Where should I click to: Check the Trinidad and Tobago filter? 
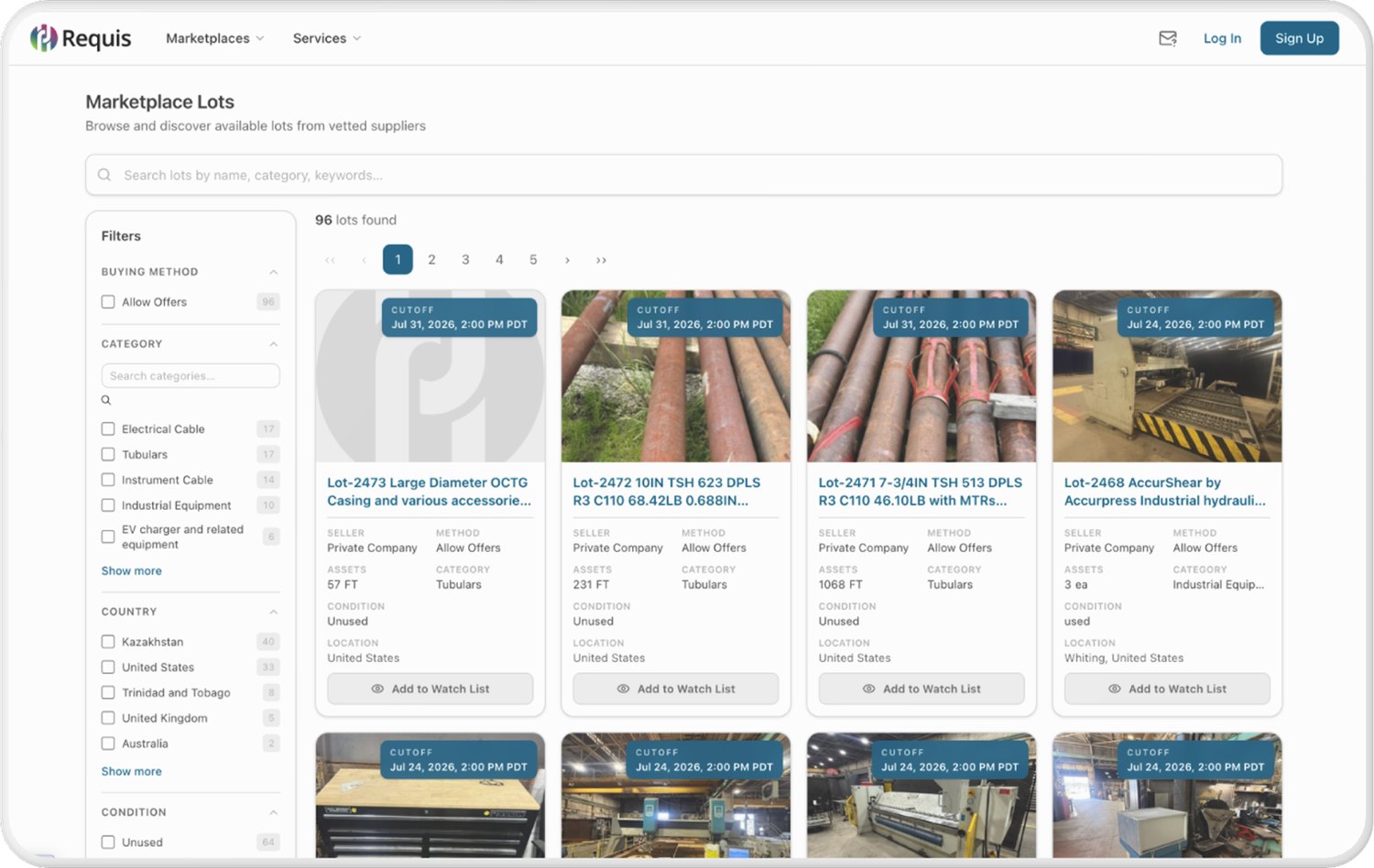pos(108,693)
